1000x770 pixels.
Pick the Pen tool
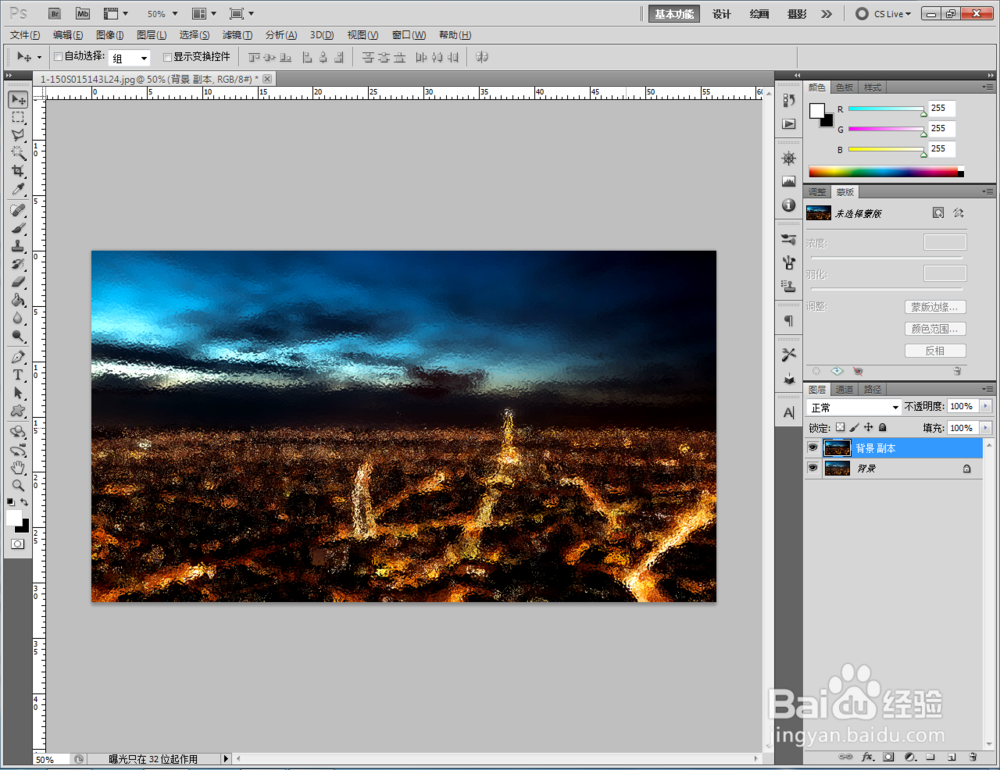(18, 357)
